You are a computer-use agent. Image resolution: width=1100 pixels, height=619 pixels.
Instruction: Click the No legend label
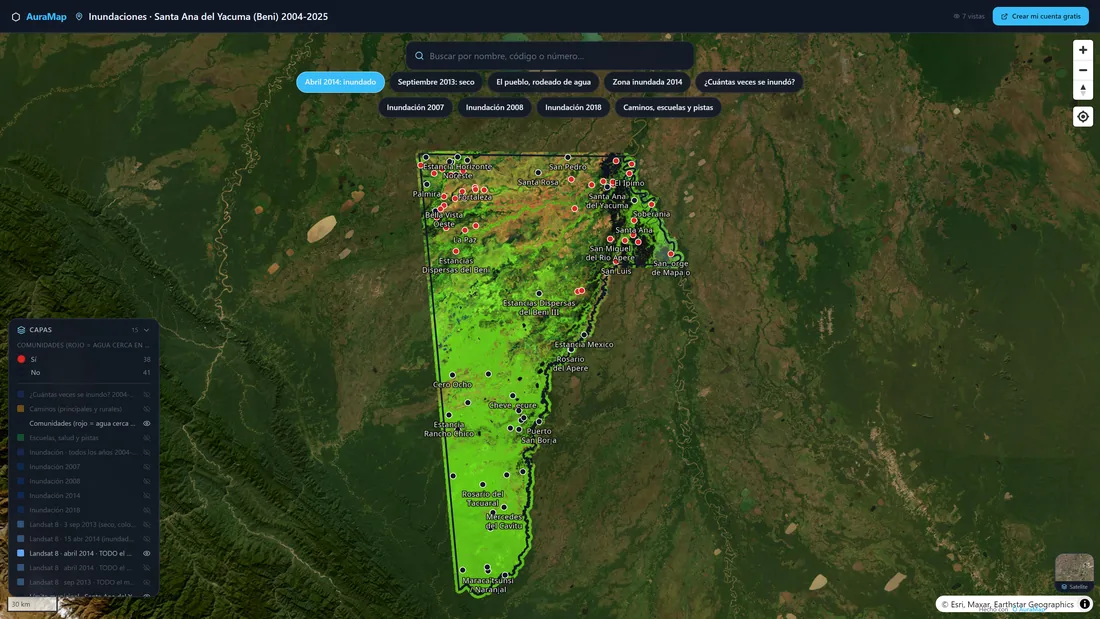point(35,373)
